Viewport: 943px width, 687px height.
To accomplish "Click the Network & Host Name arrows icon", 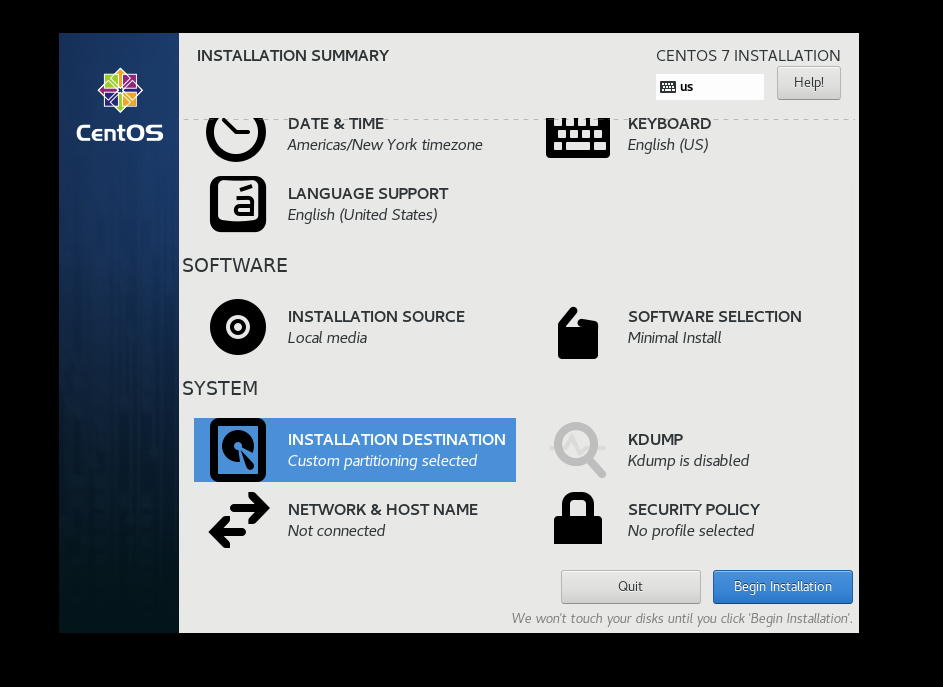I will click(x=239, y=520).
